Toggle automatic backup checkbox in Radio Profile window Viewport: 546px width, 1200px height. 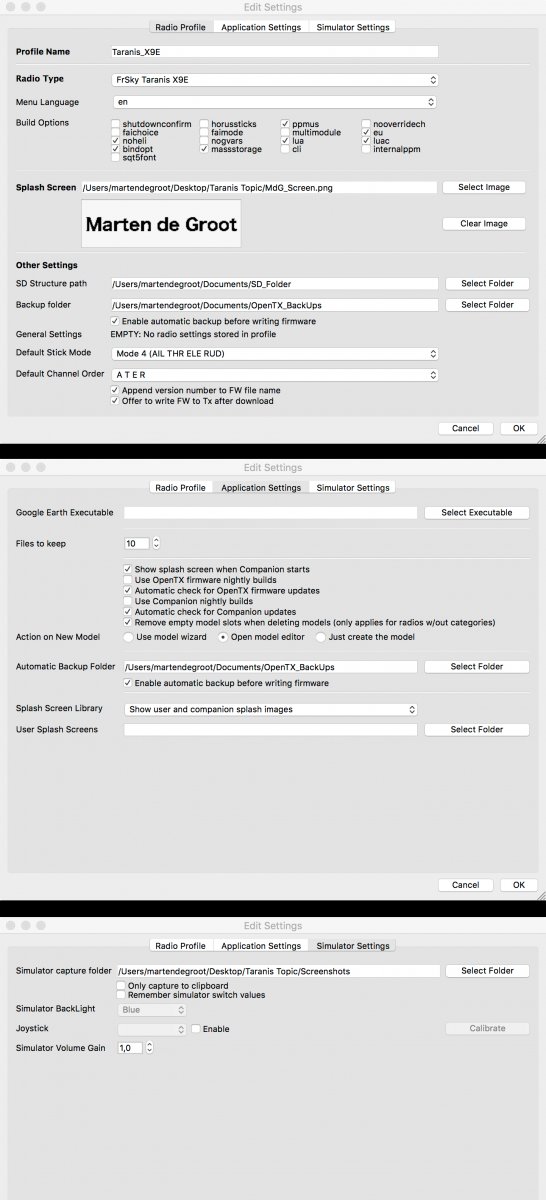[x=116, y=321]
